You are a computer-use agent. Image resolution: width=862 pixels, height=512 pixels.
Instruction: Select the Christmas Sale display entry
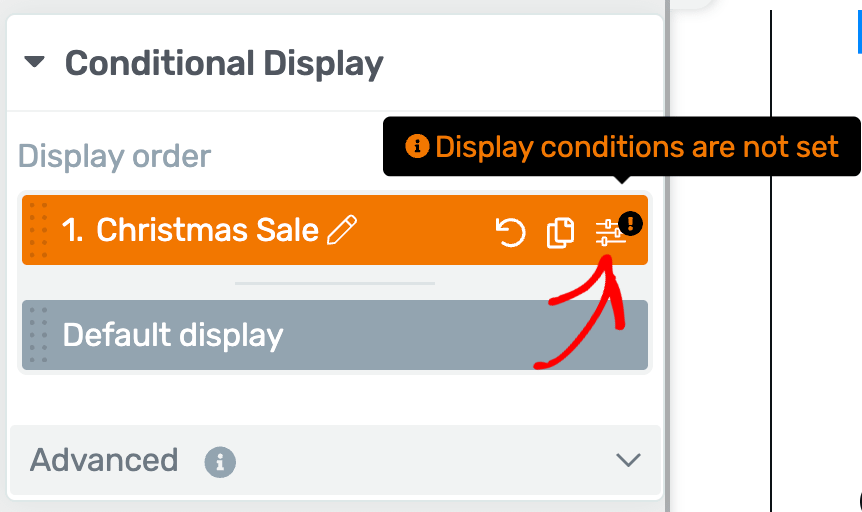click(335, 230)
